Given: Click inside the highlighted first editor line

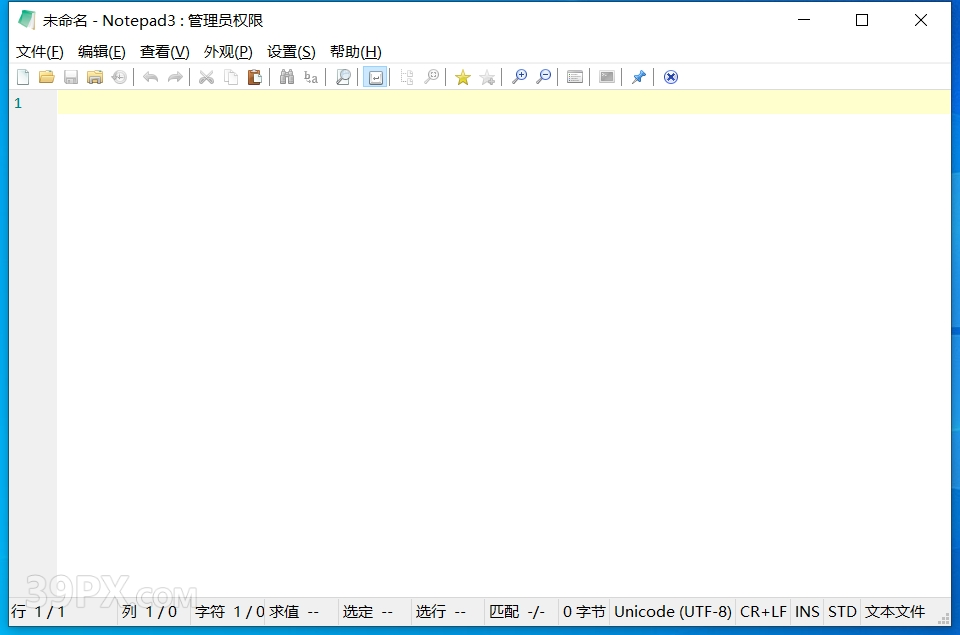Looking at the screenshot, I should 500,102.
